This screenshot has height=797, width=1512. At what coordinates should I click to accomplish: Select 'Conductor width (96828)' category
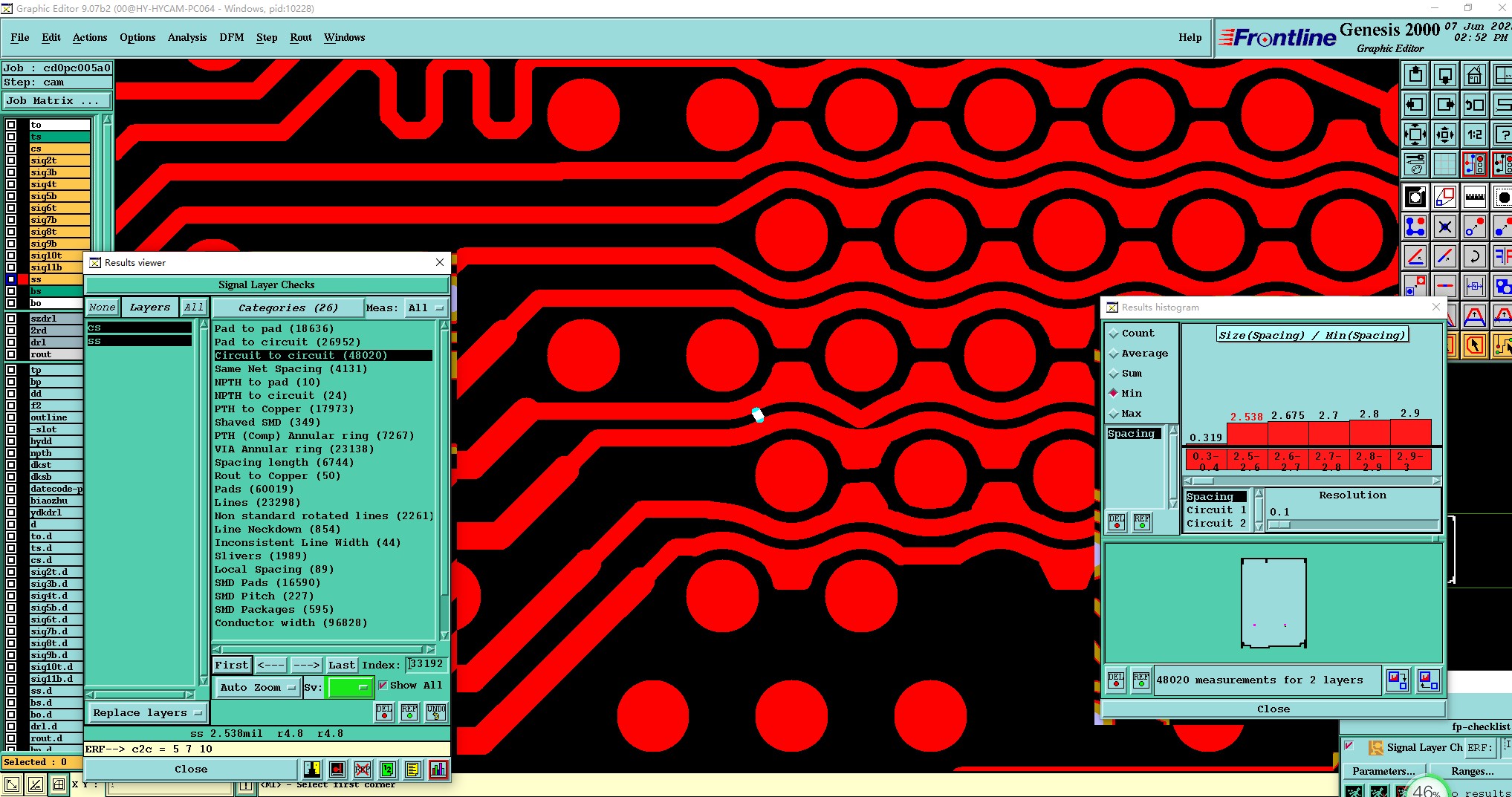(291, 622)
